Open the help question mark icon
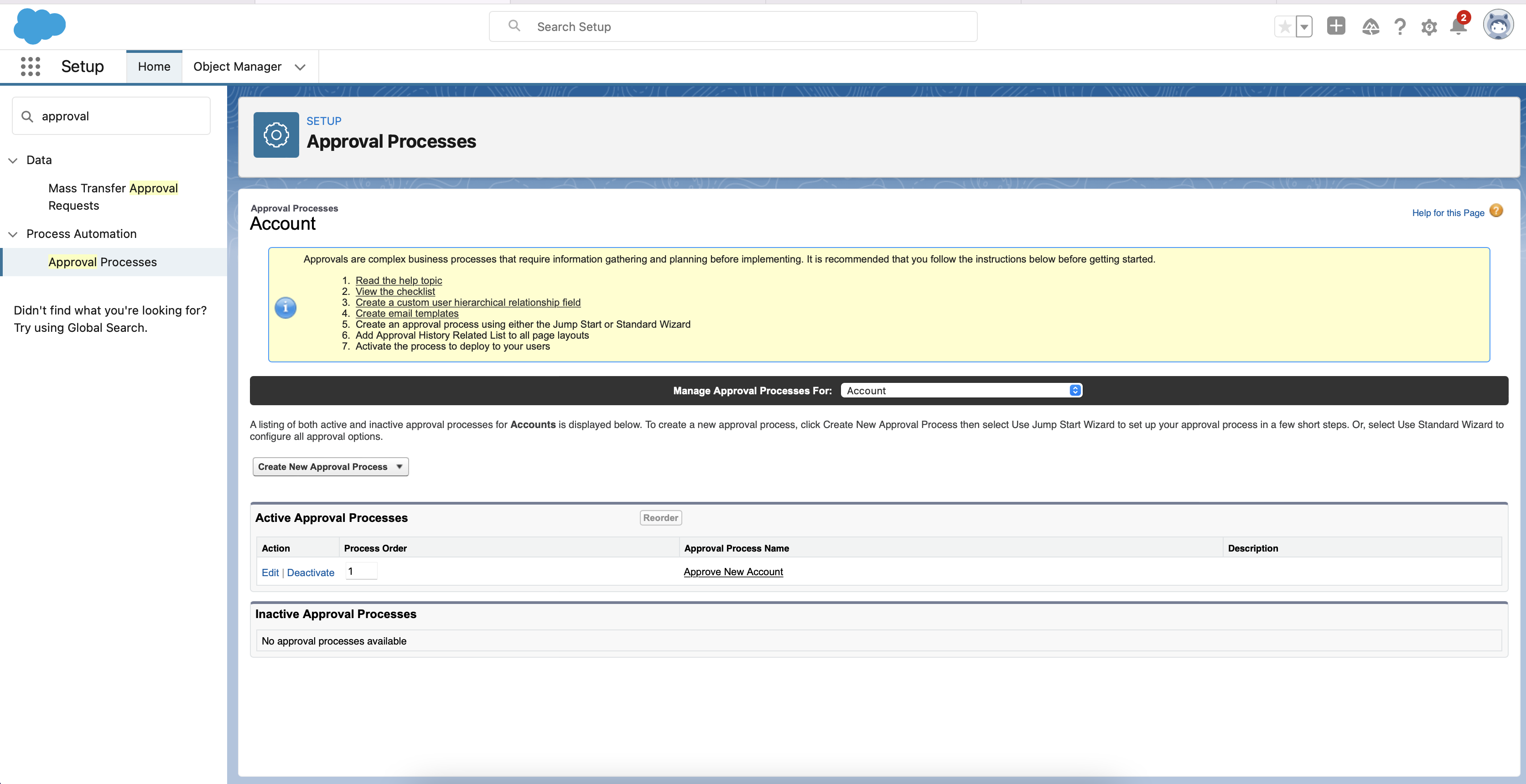Screen dimensions: 1526x784 [1400, 26]
